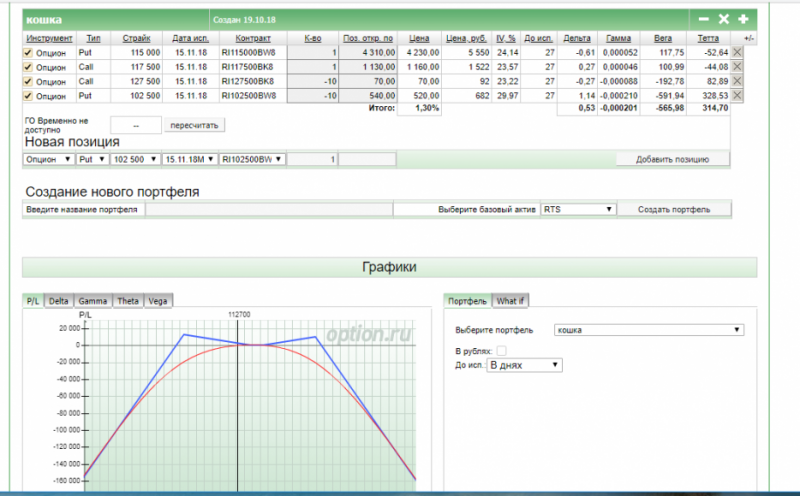Image resolution: width=800 pixels, height=496 pixels.
Task: Click the portfolio name input field
Action: point(268,210)
